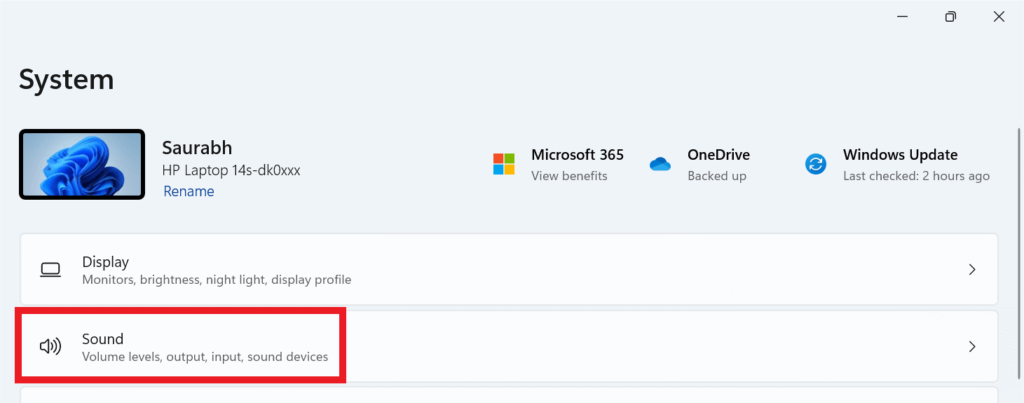This screenshot has width=1024, height=403.
Task: Click the "Backed up" OneDrive status text
Action: (x=717, y=176)
